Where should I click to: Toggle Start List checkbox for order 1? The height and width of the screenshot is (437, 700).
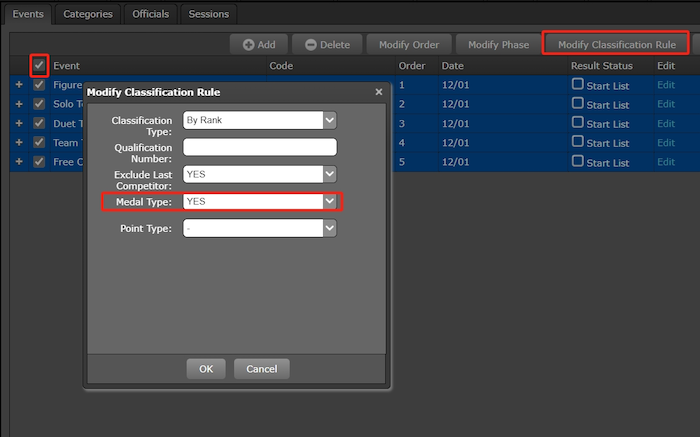577,84
